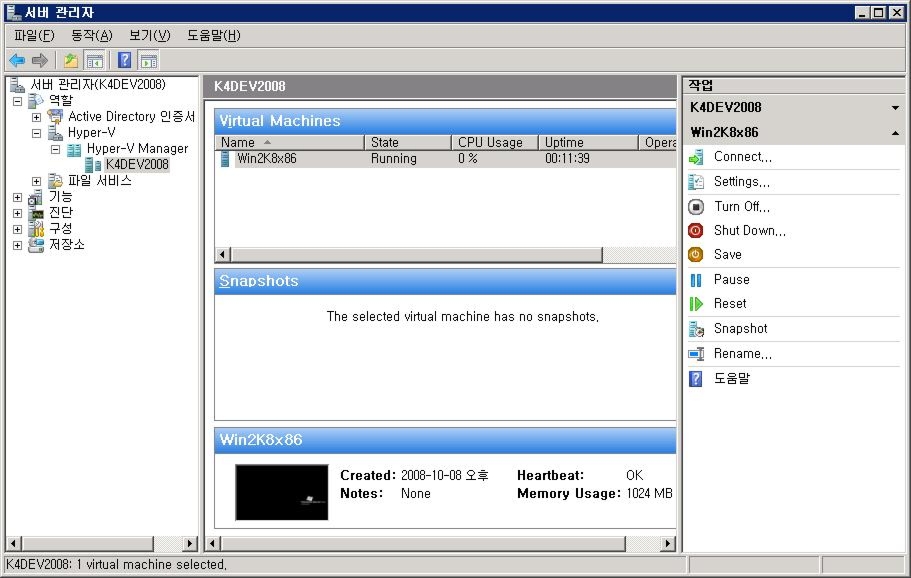Screen dimensions: 911x578
Task: Click the Hyper-V role icon in tree
Action: (x=55, y=132)
